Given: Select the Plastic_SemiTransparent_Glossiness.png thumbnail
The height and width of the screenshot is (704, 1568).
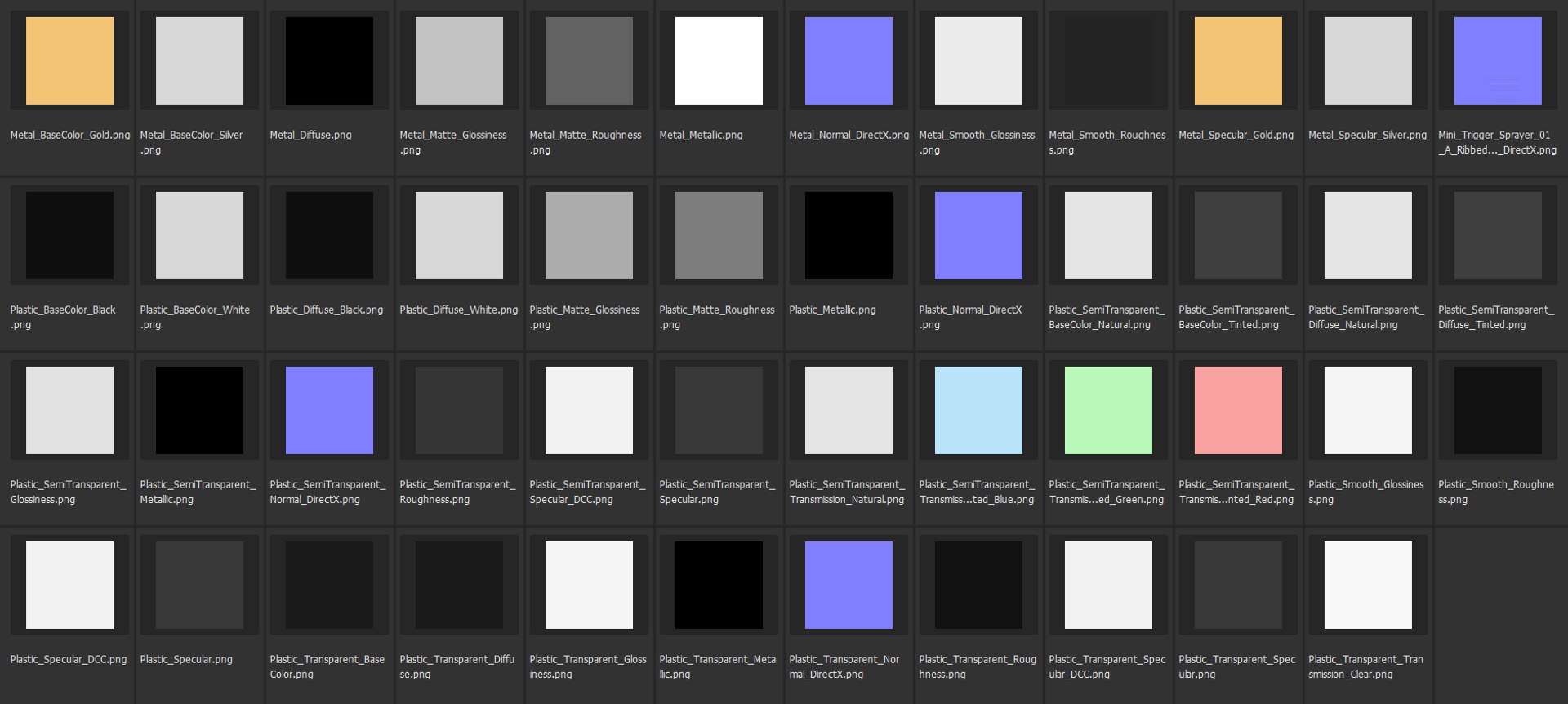Looking at the screenshot, I should (69, 410).
